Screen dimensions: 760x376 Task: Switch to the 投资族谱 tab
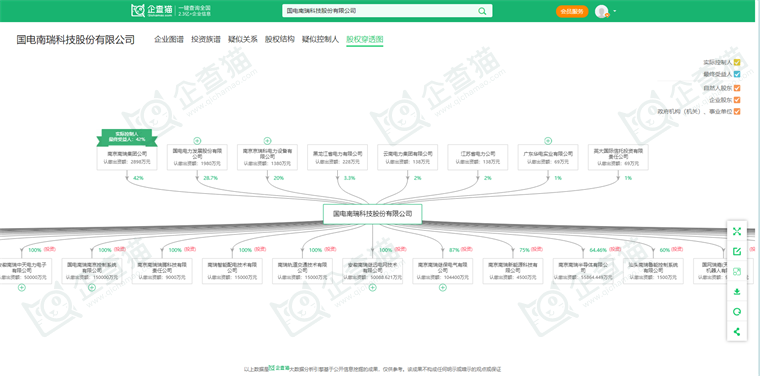tap(206, 40)
